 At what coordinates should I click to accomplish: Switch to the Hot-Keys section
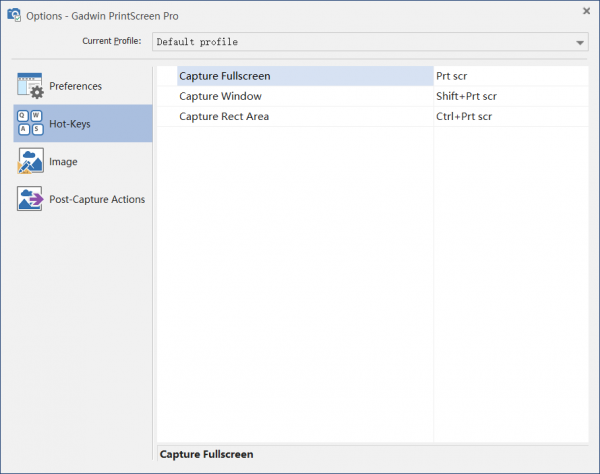[83, 123]
